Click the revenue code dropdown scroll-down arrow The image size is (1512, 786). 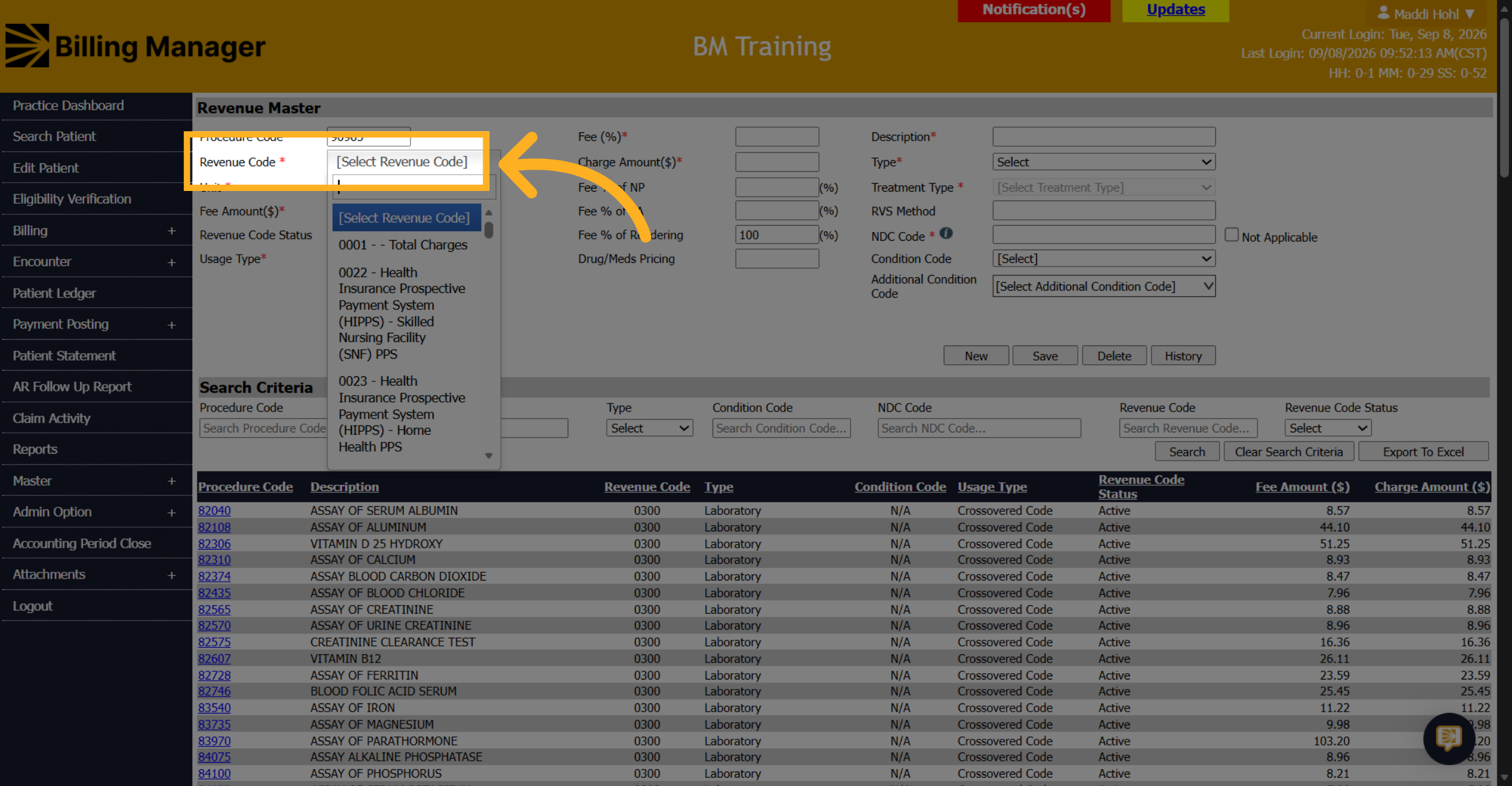point(488,456)
